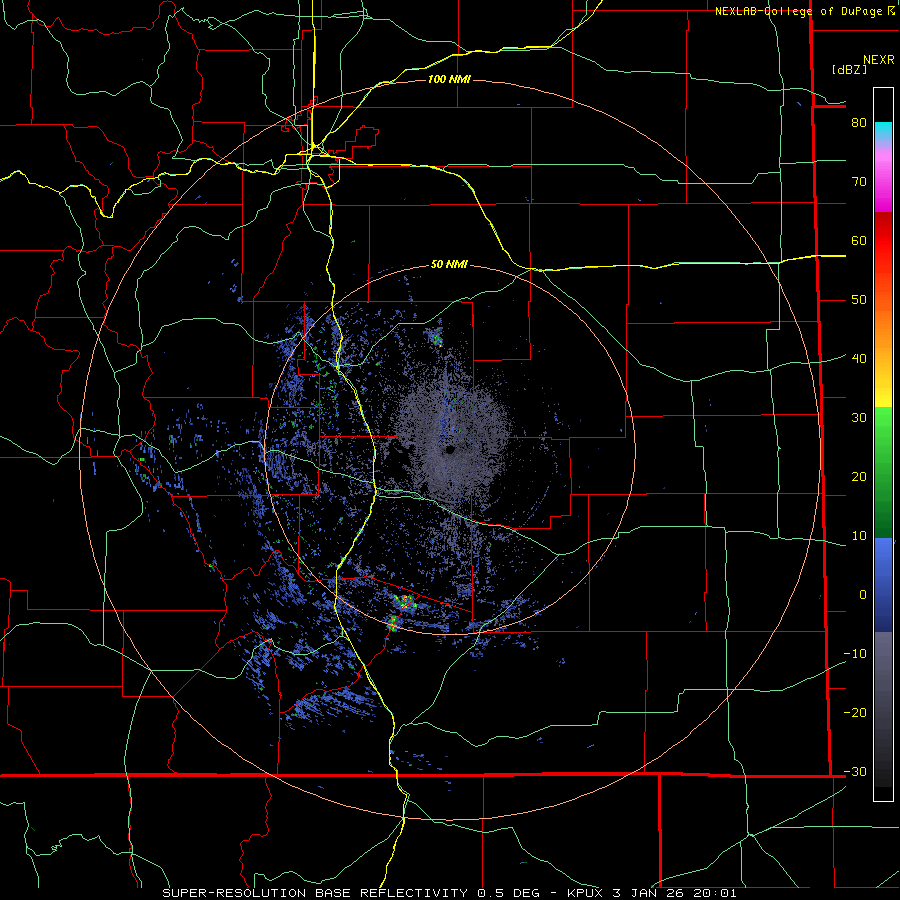Click the [dBZ] unit label

tap(849, 69)
